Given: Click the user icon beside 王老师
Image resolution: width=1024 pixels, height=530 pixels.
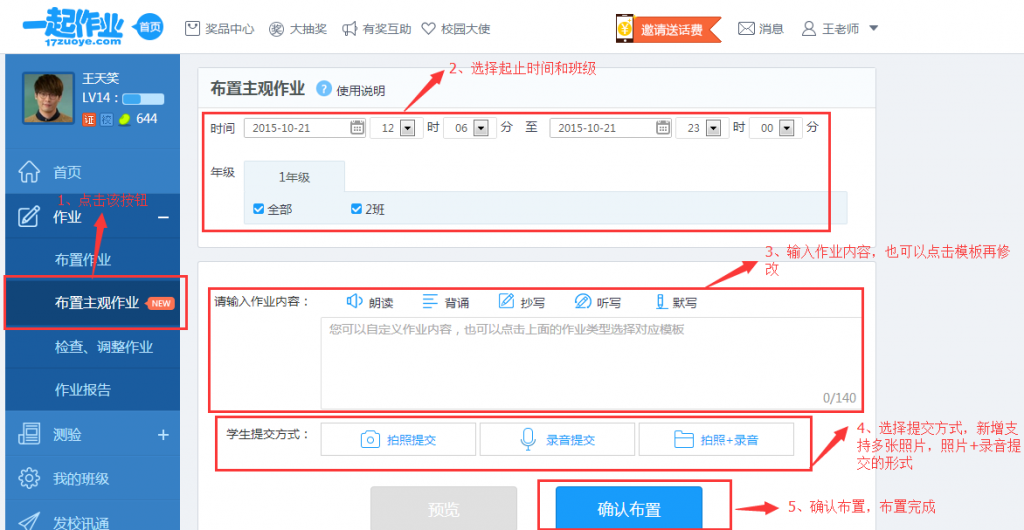Looking at the screenshot, I should point(809,29).
